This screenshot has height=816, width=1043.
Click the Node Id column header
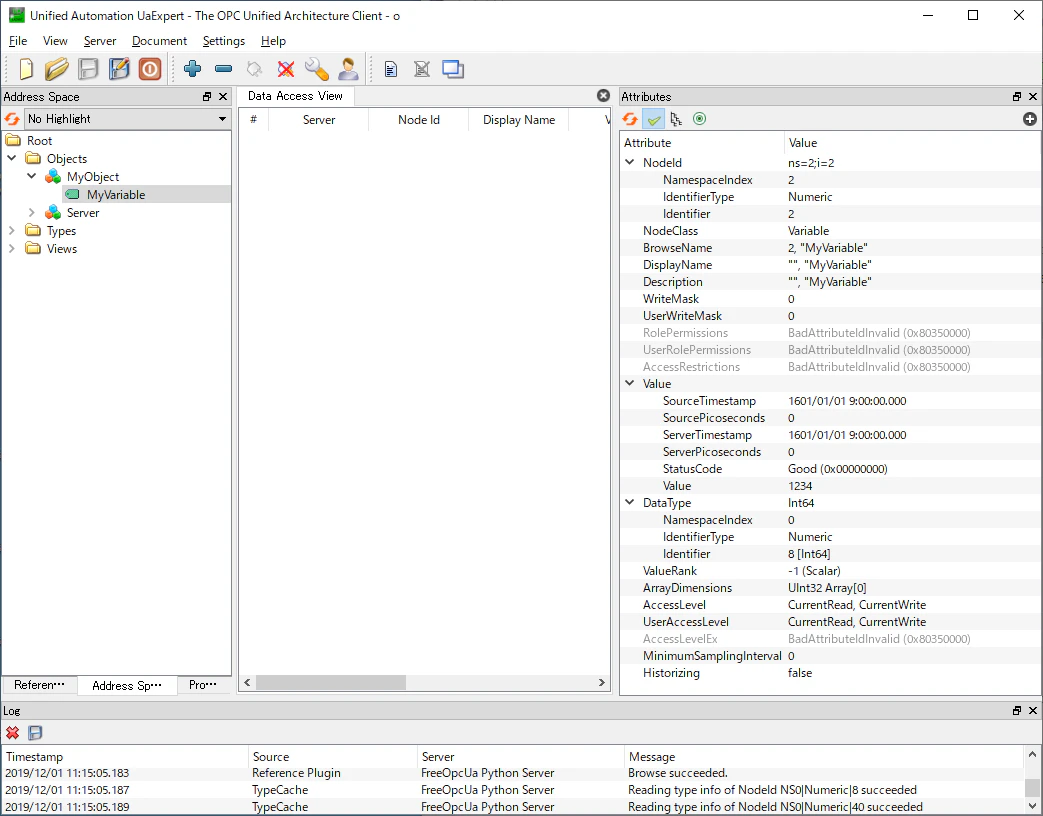pos(418,120)
